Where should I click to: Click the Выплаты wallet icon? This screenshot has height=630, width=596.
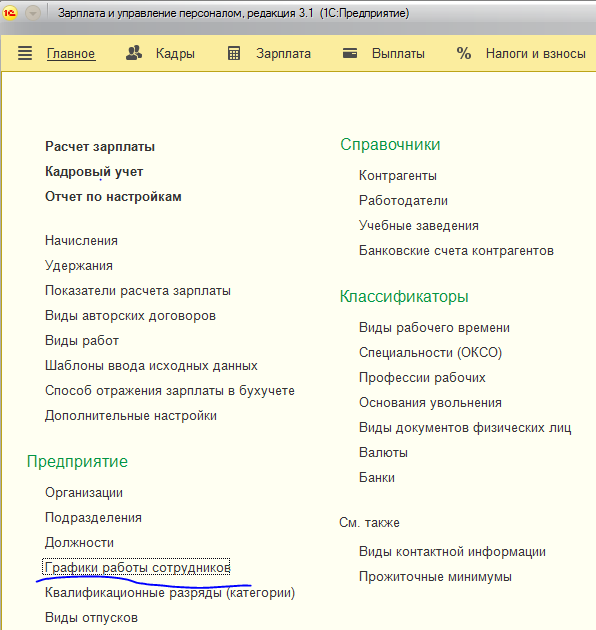coord(350,53)
